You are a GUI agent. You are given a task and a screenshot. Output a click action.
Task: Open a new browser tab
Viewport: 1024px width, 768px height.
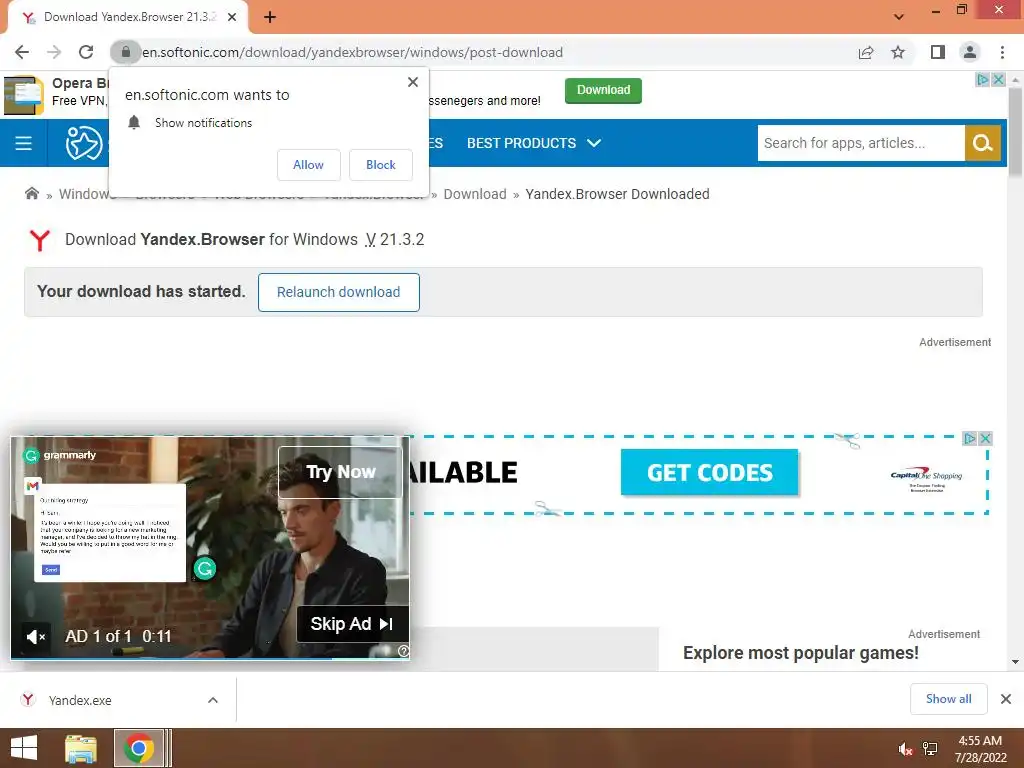coord(270,17)
